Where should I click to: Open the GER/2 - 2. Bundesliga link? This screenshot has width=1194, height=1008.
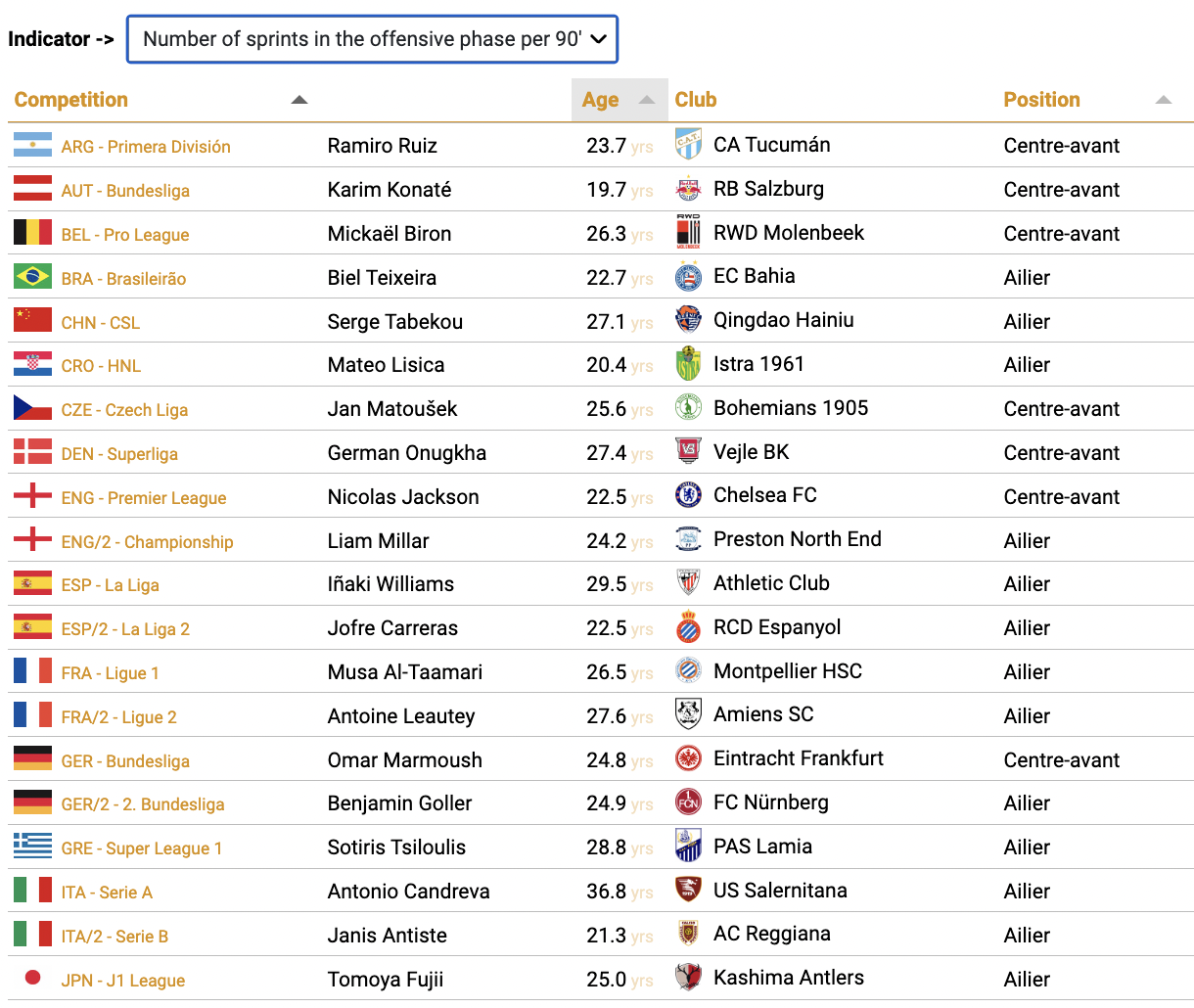point(143,804)
